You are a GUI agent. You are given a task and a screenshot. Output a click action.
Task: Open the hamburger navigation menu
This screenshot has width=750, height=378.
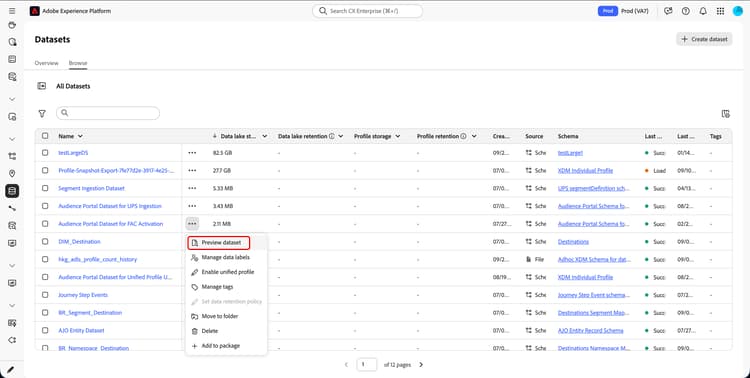pyautogui.click(x=12, y=11)
